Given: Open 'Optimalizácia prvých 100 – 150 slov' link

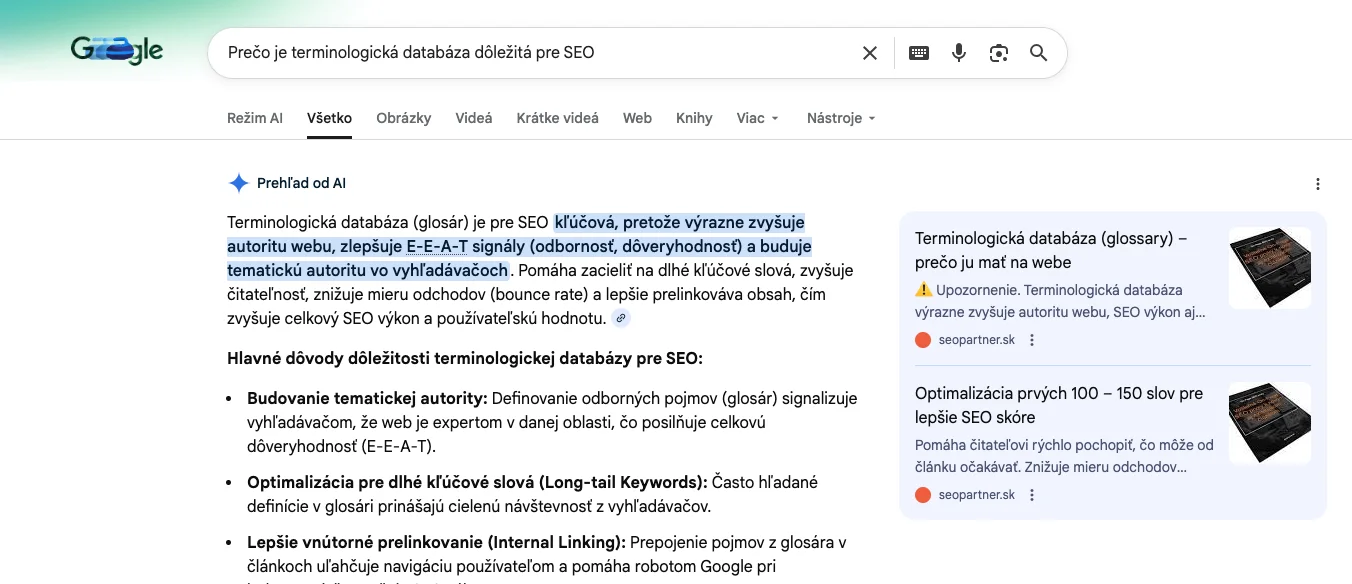Looking at the screenshot, I should tap(1059, 405).
